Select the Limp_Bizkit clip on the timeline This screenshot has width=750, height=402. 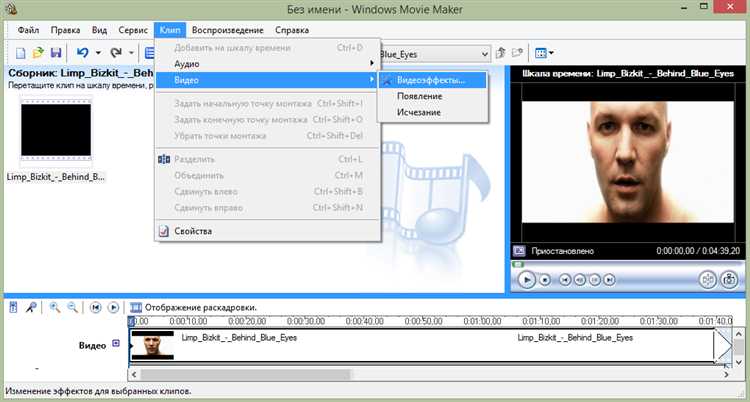[x=421, y=345]
